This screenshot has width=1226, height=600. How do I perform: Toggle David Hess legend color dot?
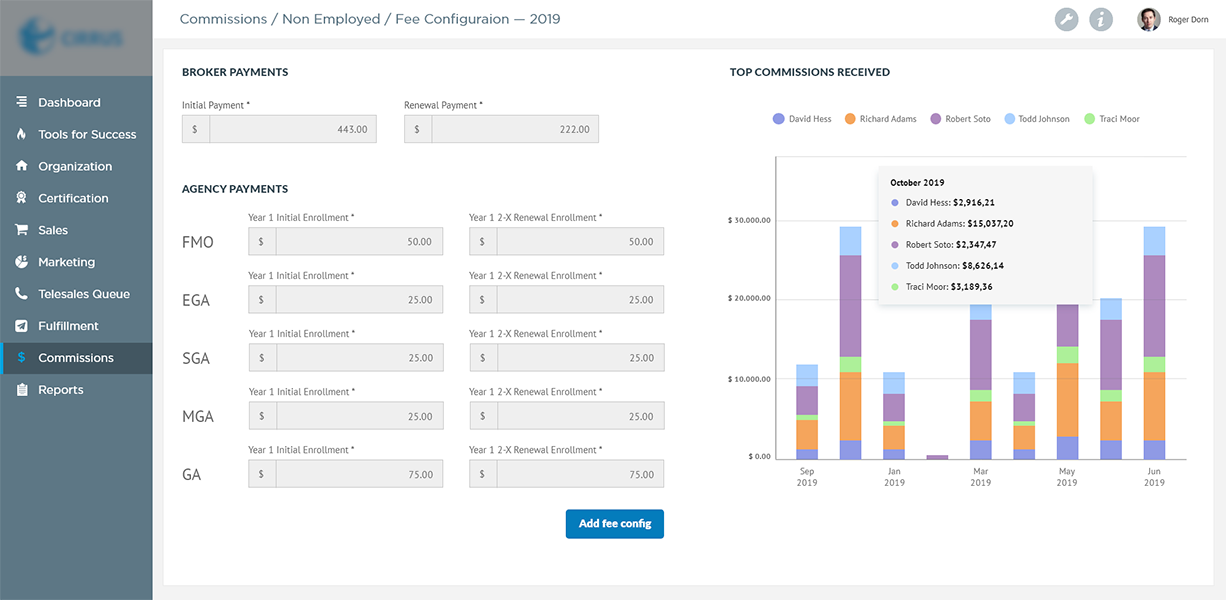(x=778, y=119)
